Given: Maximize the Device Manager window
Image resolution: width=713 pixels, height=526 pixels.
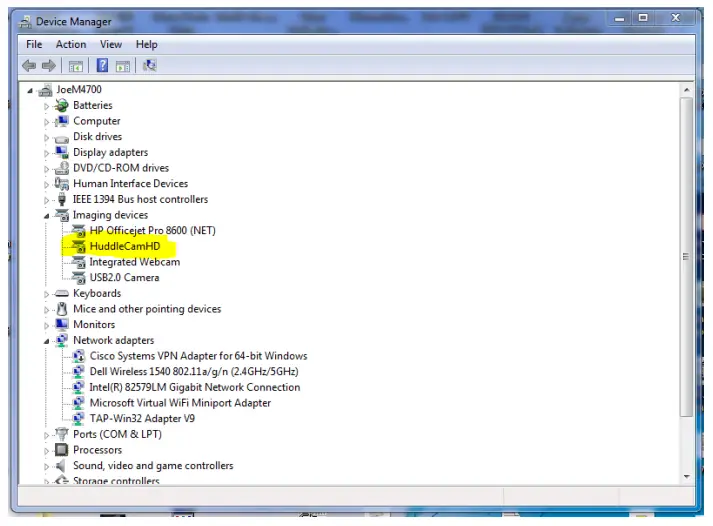Looking at the screenshot, I should pos(643,18).
